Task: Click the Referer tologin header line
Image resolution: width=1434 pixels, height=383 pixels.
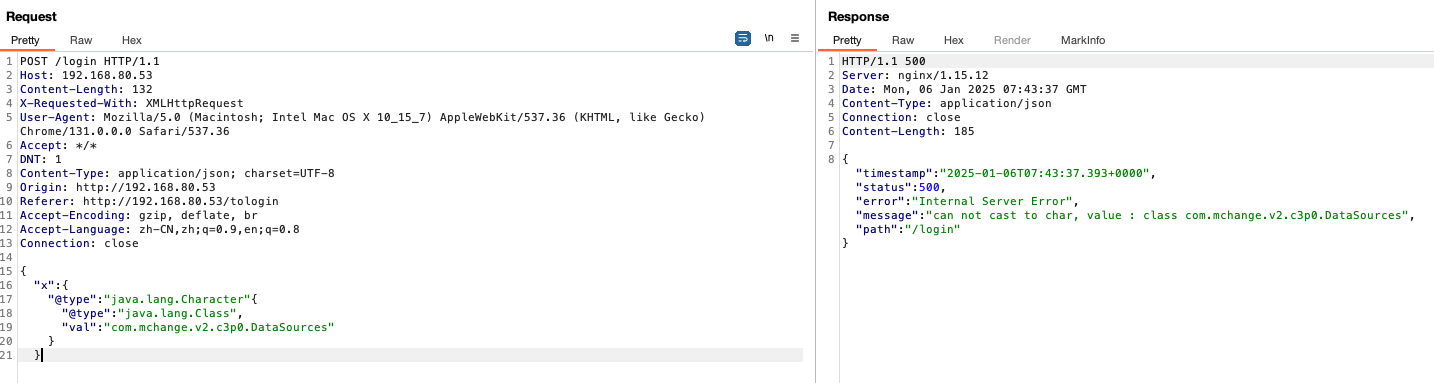Action: pyautogui.click(x=149, y=201)
